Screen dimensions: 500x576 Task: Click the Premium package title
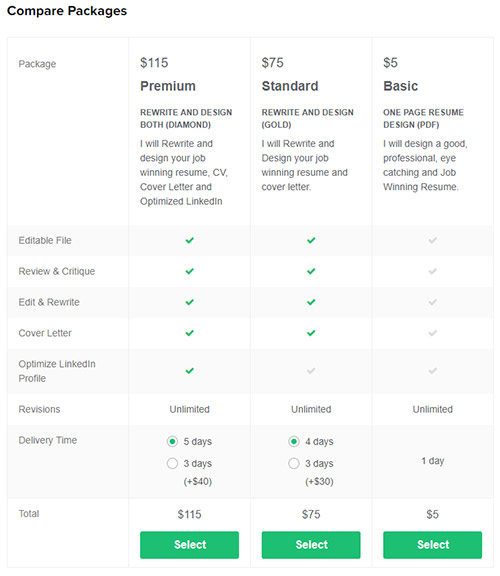pyautogui.click(x=168, y=86)
